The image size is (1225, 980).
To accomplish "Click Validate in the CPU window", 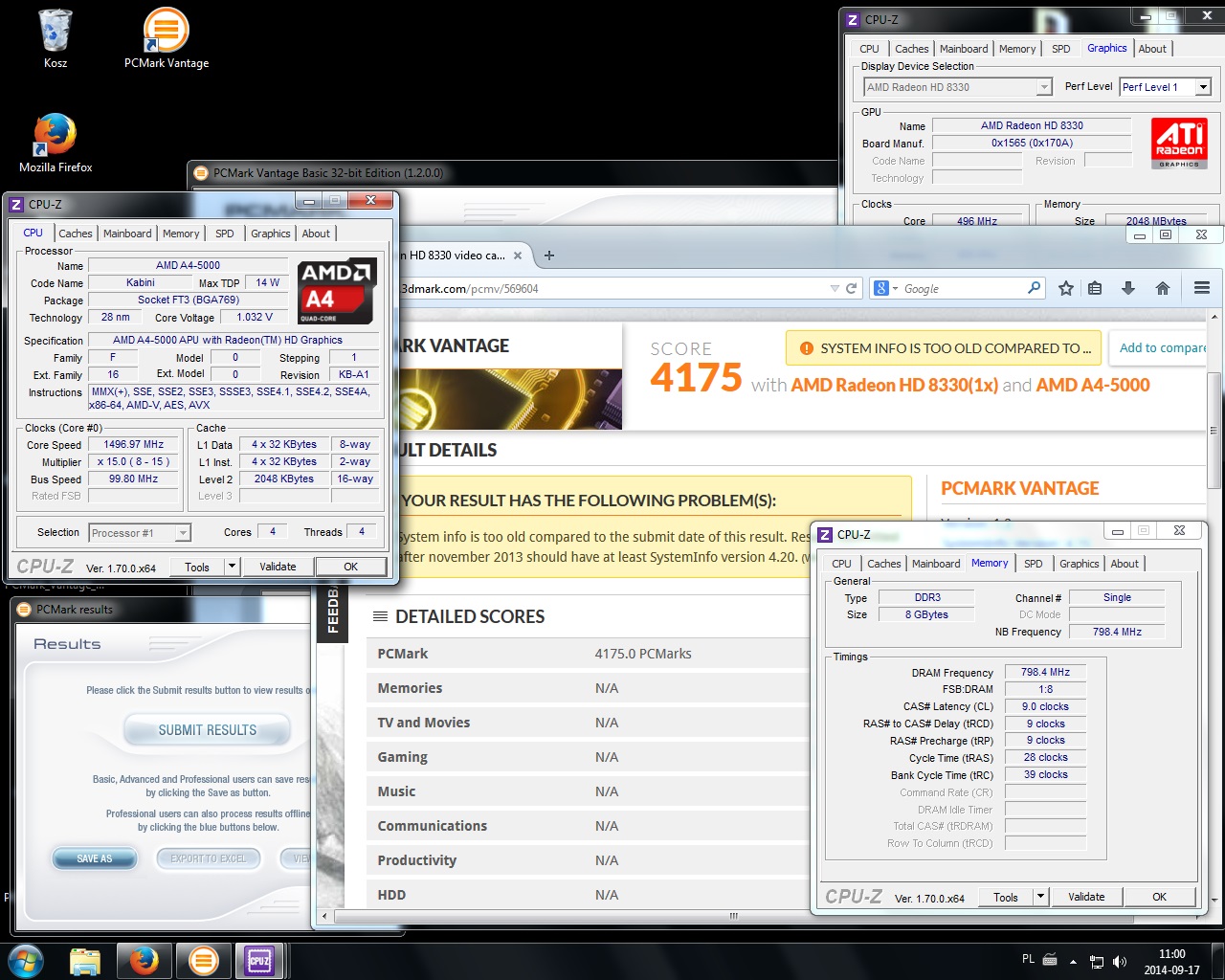I will 278,567.
